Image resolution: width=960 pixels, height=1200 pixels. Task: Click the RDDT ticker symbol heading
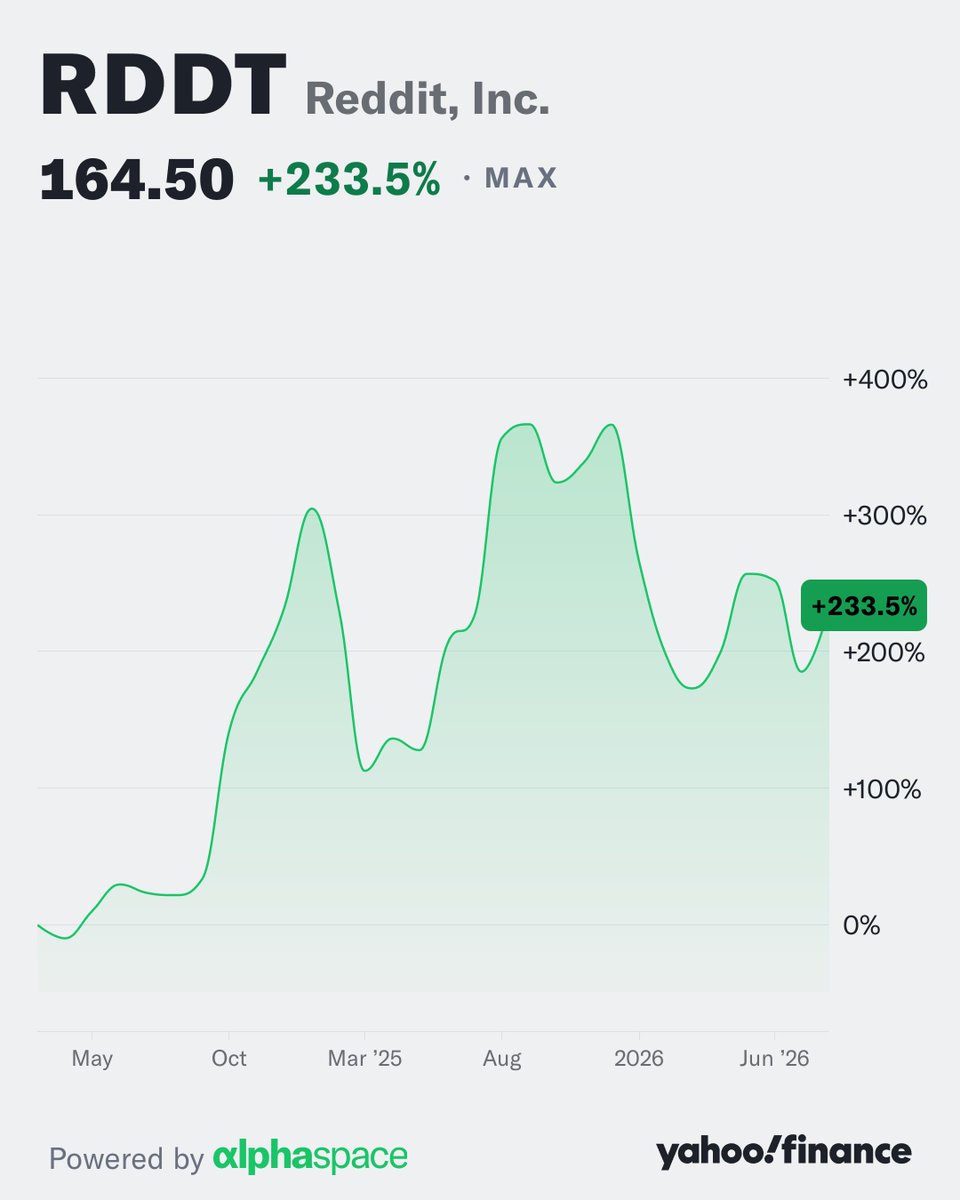(x=164, y=89)
